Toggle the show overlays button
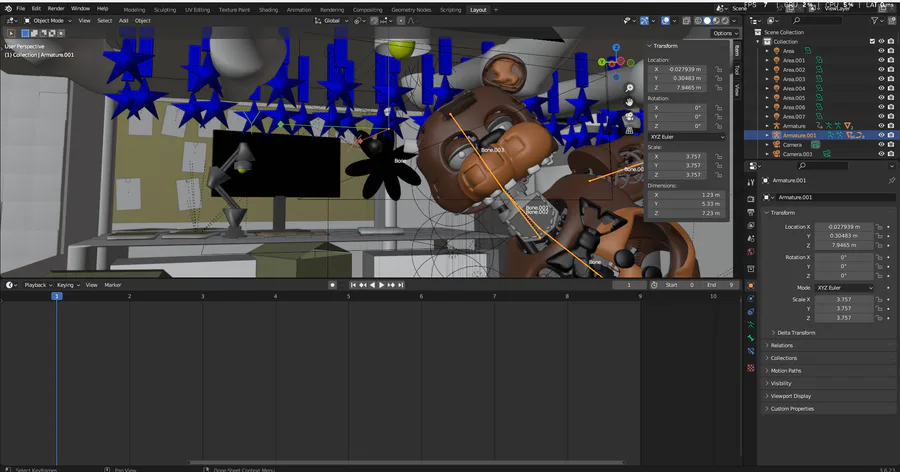Viewport: 900px width, 472px height. point(665,21)
